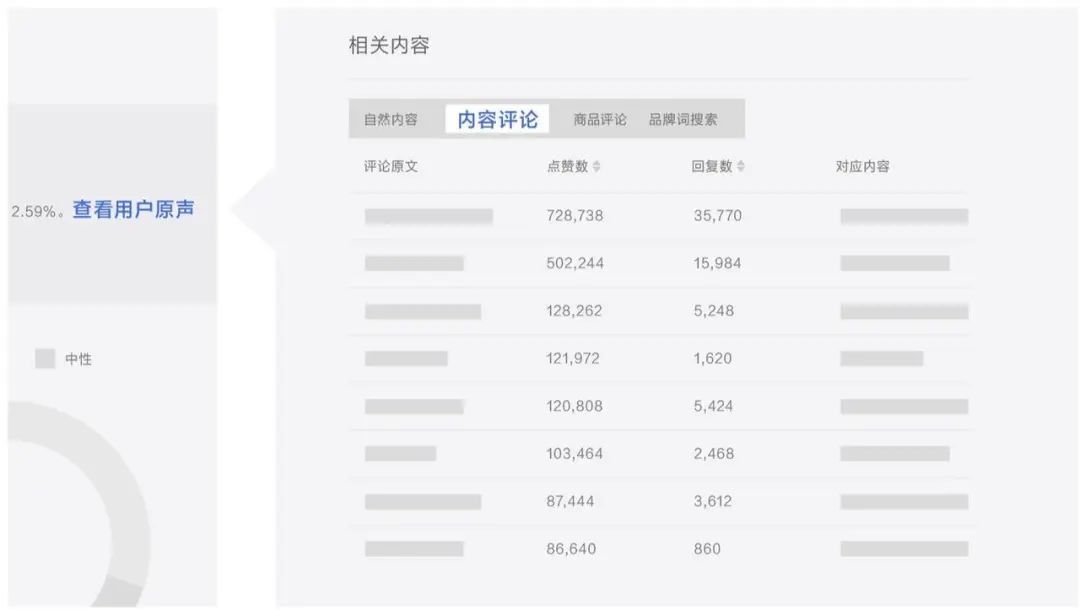1080x615 pixels.
Task: Sort by 点赞数 column arrow icon
Action: [x=597, y=167]
